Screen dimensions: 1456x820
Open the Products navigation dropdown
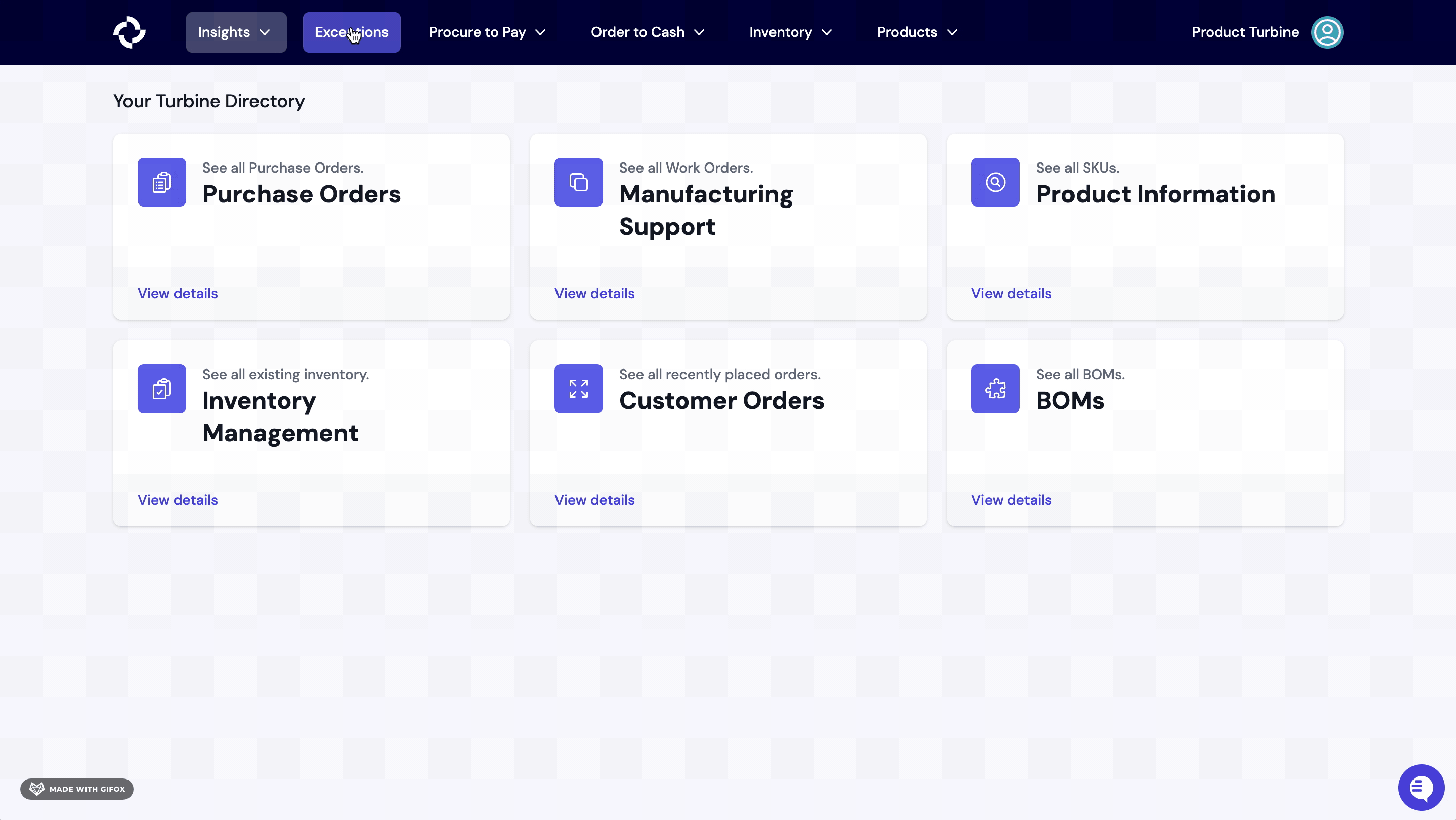click(x=916, y=32)
